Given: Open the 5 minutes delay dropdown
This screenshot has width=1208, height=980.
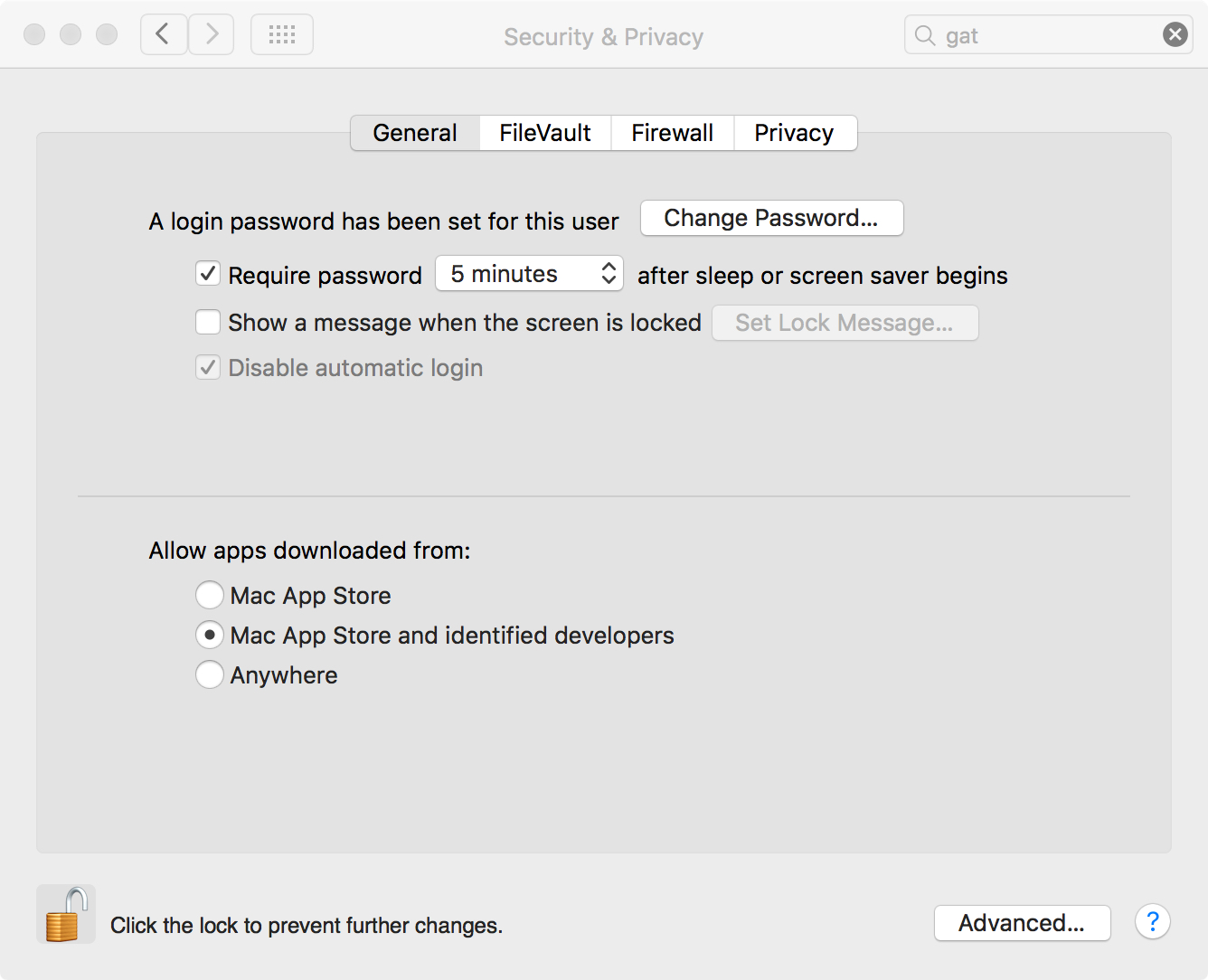Looking at the screenshot, I should 529,274.
